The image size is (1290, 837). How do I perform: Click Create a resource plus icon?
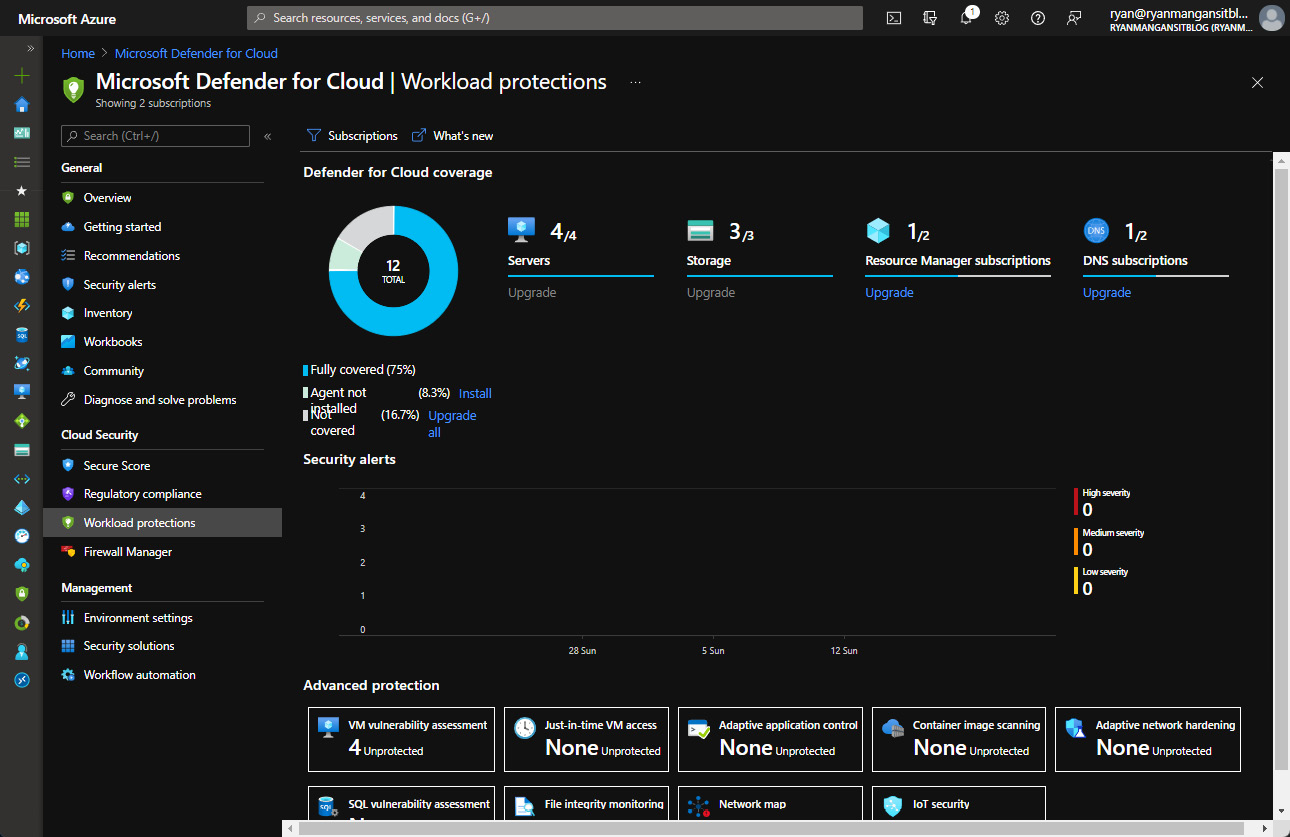[x=22, y=75]
